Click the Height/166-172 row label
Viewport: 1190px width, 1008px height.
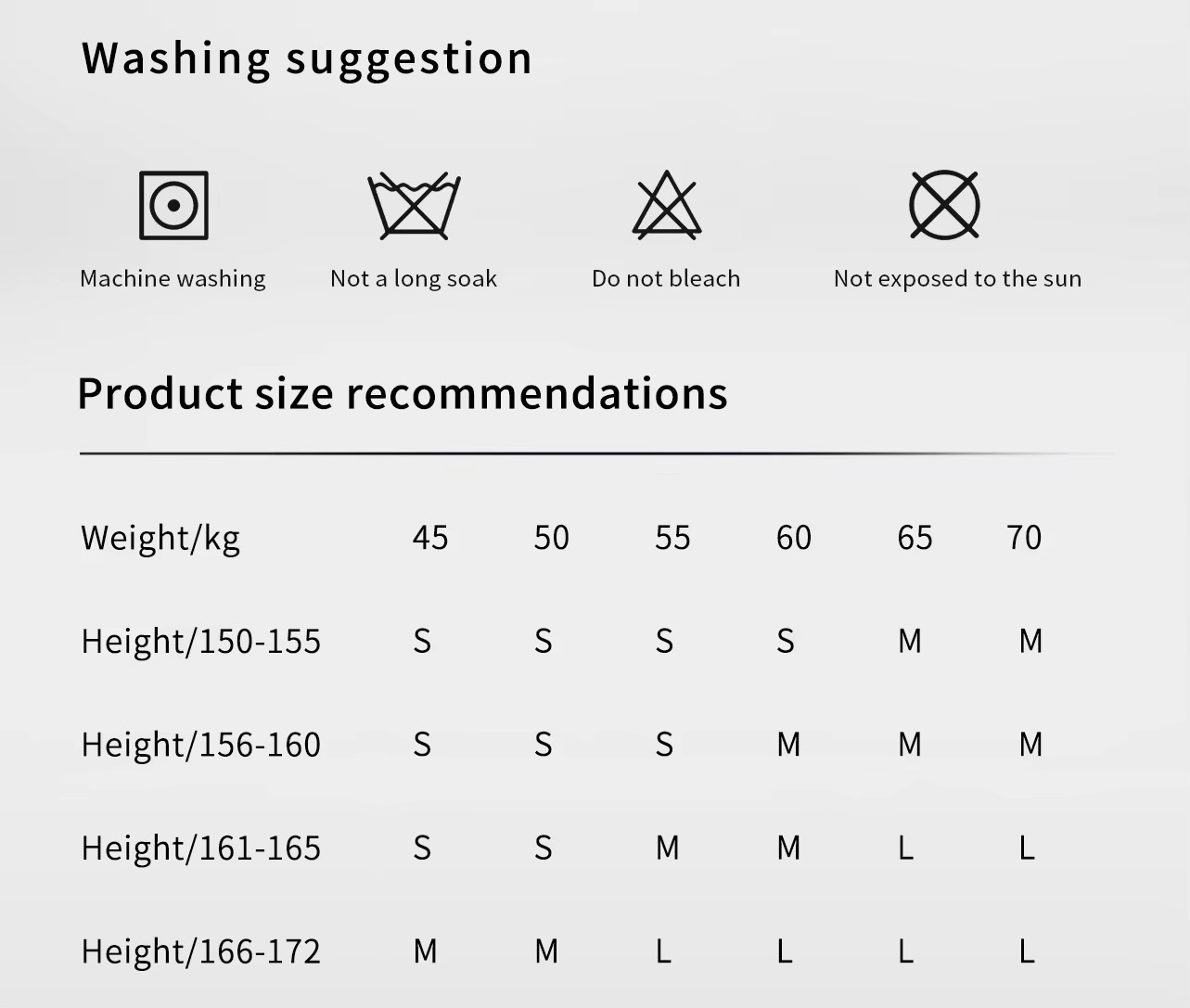(201, 951)
